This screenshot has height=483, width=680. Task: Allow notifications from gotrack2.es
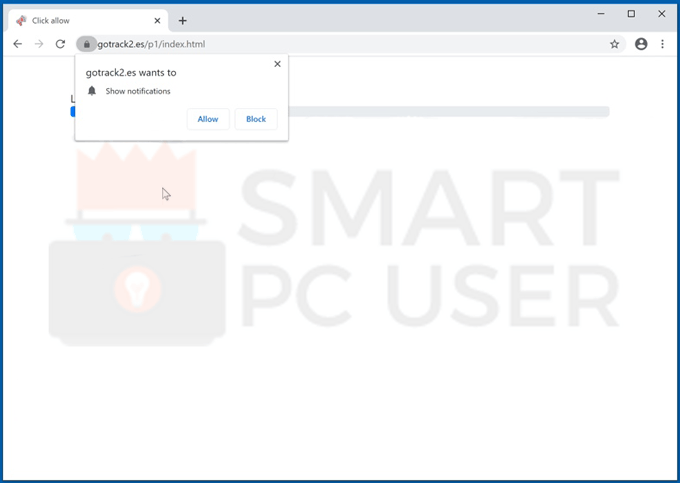click(208, 119)
